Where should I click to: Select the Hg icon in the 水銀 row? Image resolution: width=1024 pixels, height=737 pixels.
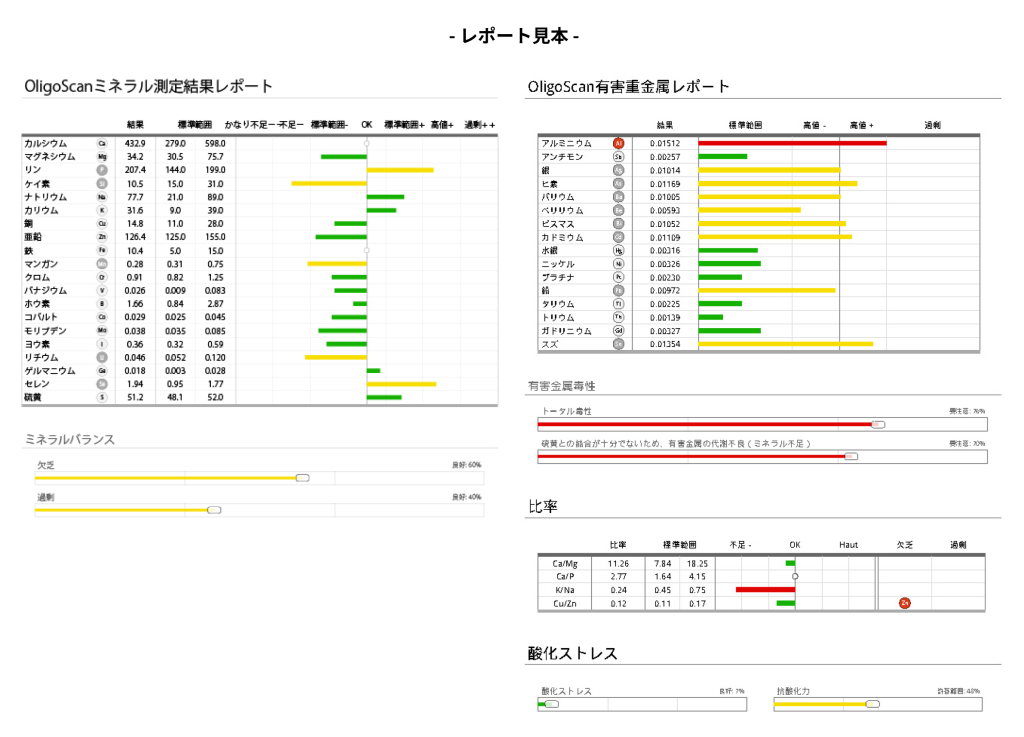pyautogui.click(x=618, y=250)
